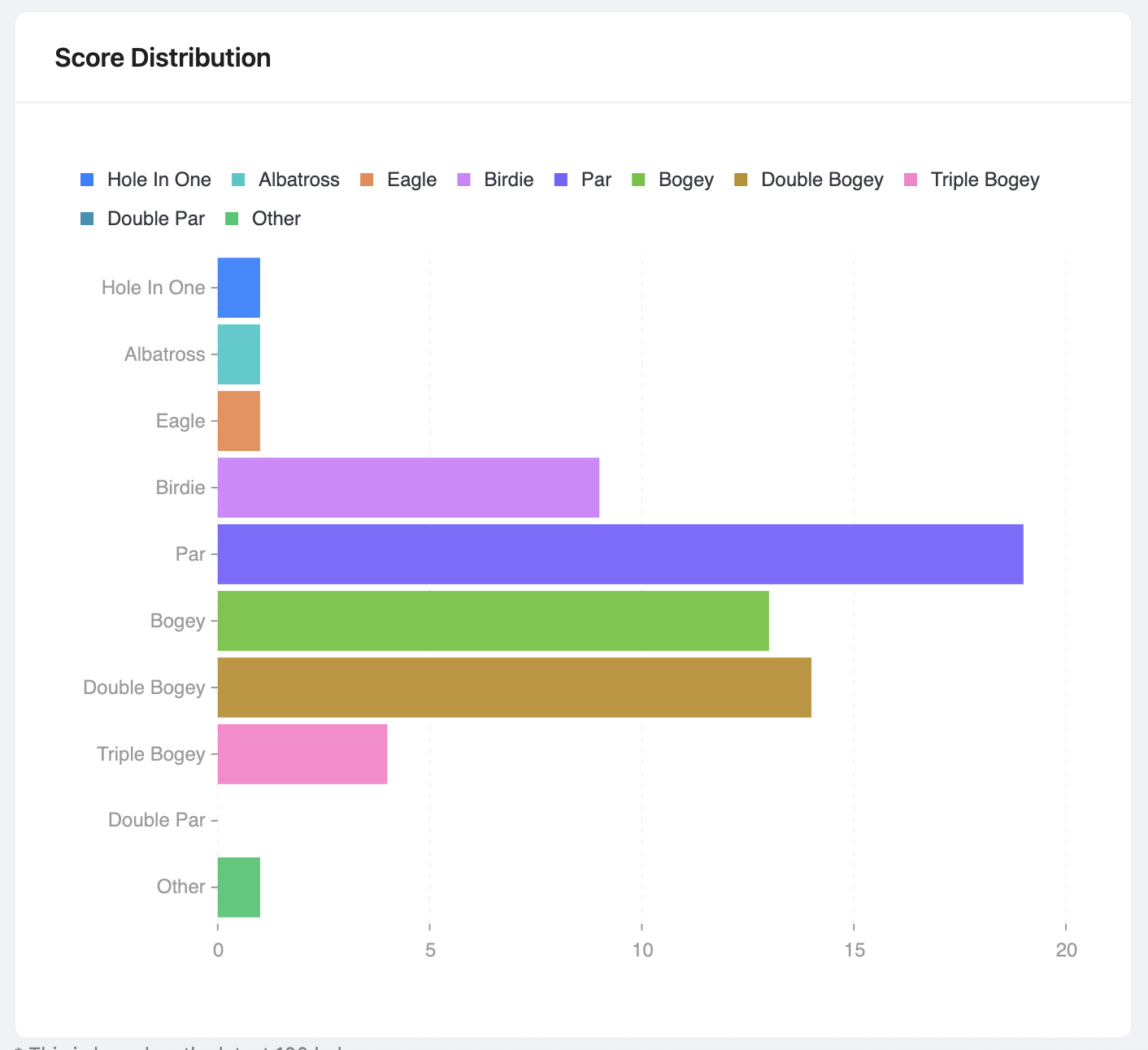The height and width of the screenshot is (1050, 1148).
Task: Click the Bogey legend color square
Action: point(638,180)
